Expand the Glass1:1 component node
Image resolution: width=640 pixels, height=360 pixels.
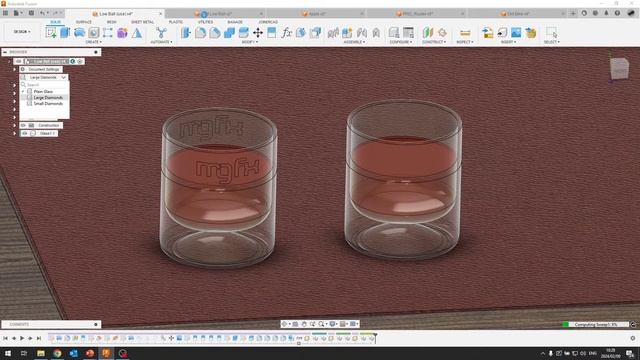[x=15, y=133]
